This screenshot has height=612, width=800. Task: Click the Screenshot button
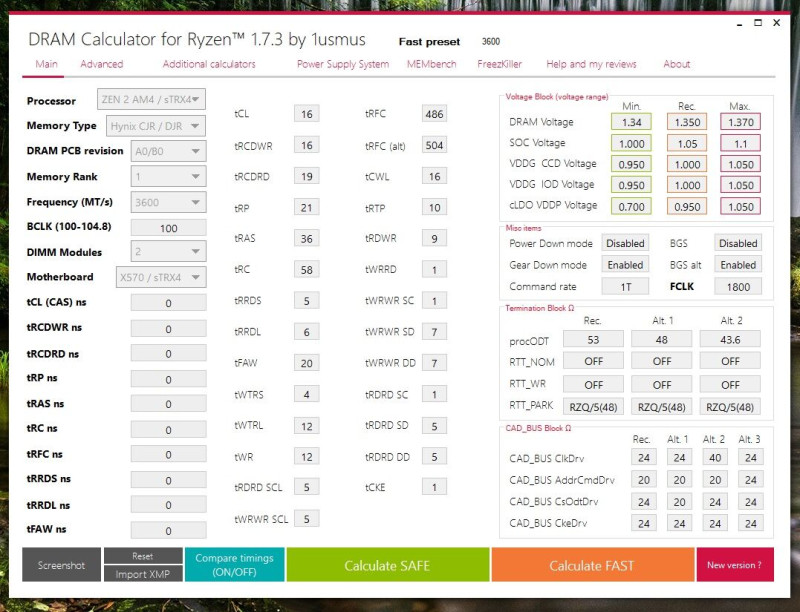(61, 565)
